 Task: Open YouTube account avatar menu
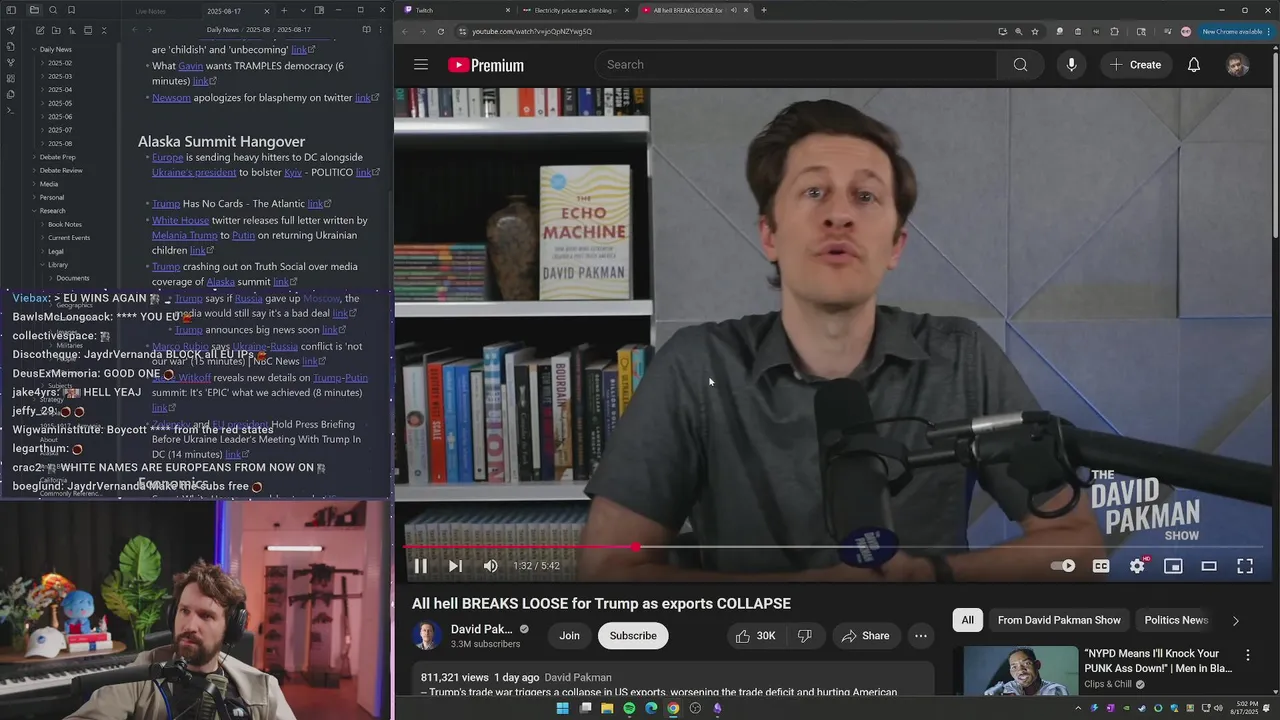tap(1238, 65)
